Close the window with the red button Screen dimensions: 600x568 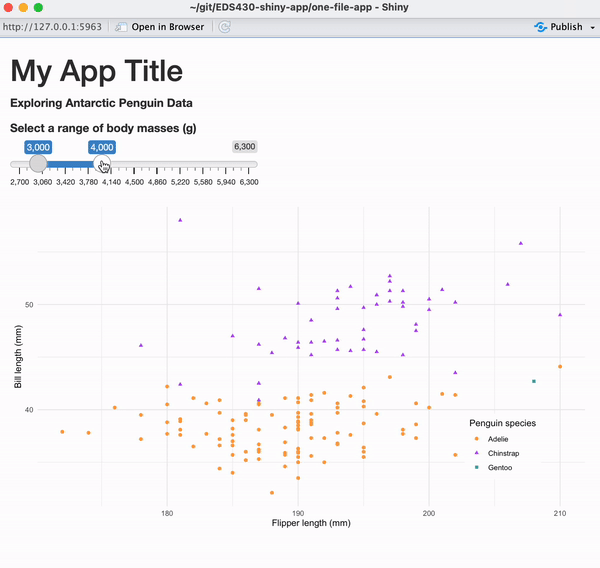click(x=8, y=7)
